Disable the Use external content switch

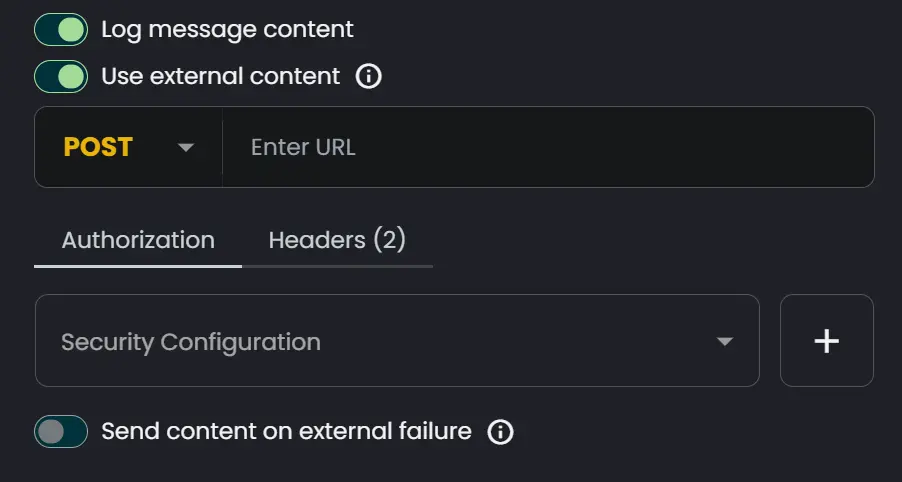pyautogui.click(x=61, y=76)
